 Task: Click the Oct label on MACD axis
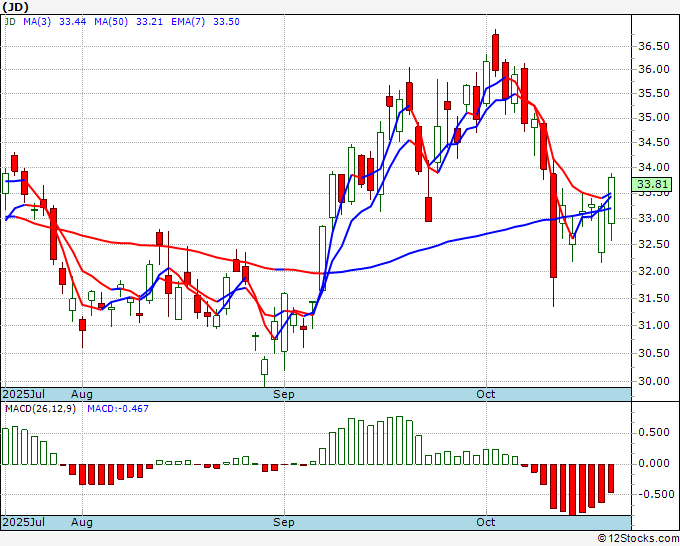tap(486, 522)
